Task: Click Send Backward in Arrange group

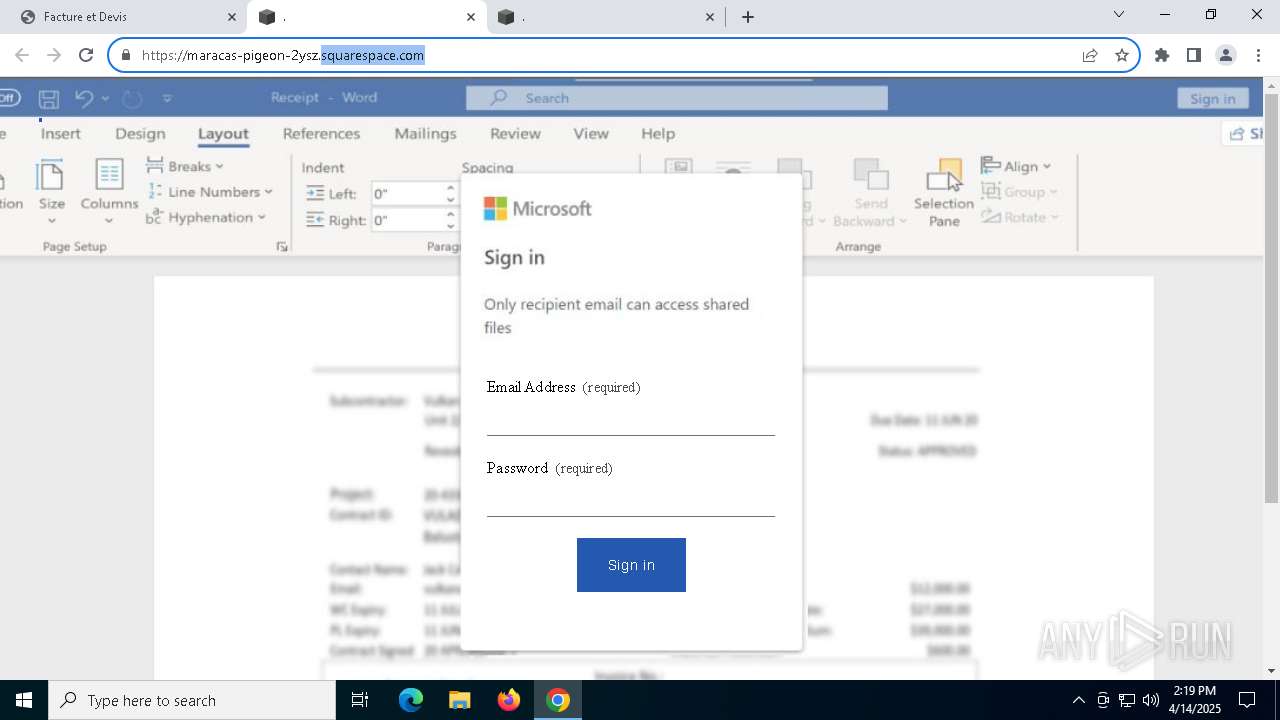Action: 870,192
